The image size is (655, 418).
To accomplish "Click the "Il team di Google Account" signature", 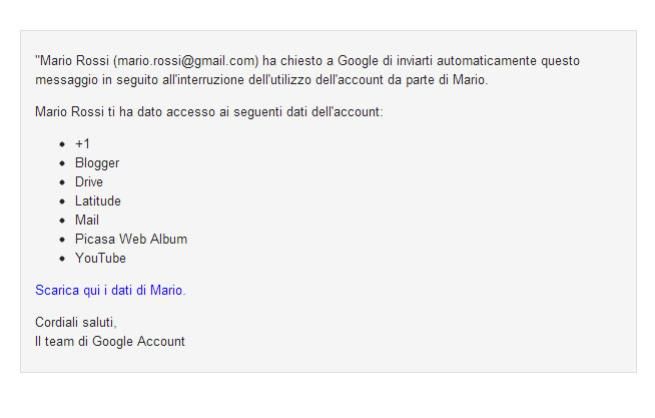I will pyautogui.click(x=109, y=342).
